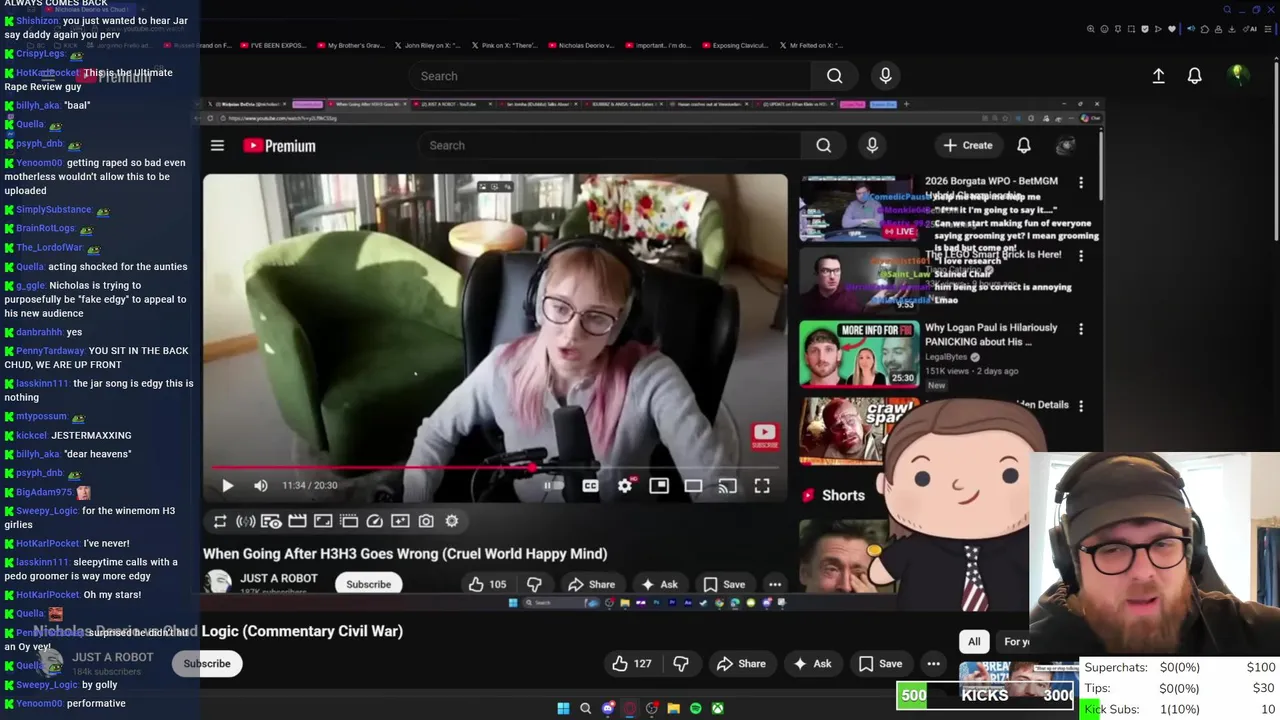This screenshot has width=1280, height=720.
Task: Click the speedometer playback speed icon
Action: click(374, 521)
